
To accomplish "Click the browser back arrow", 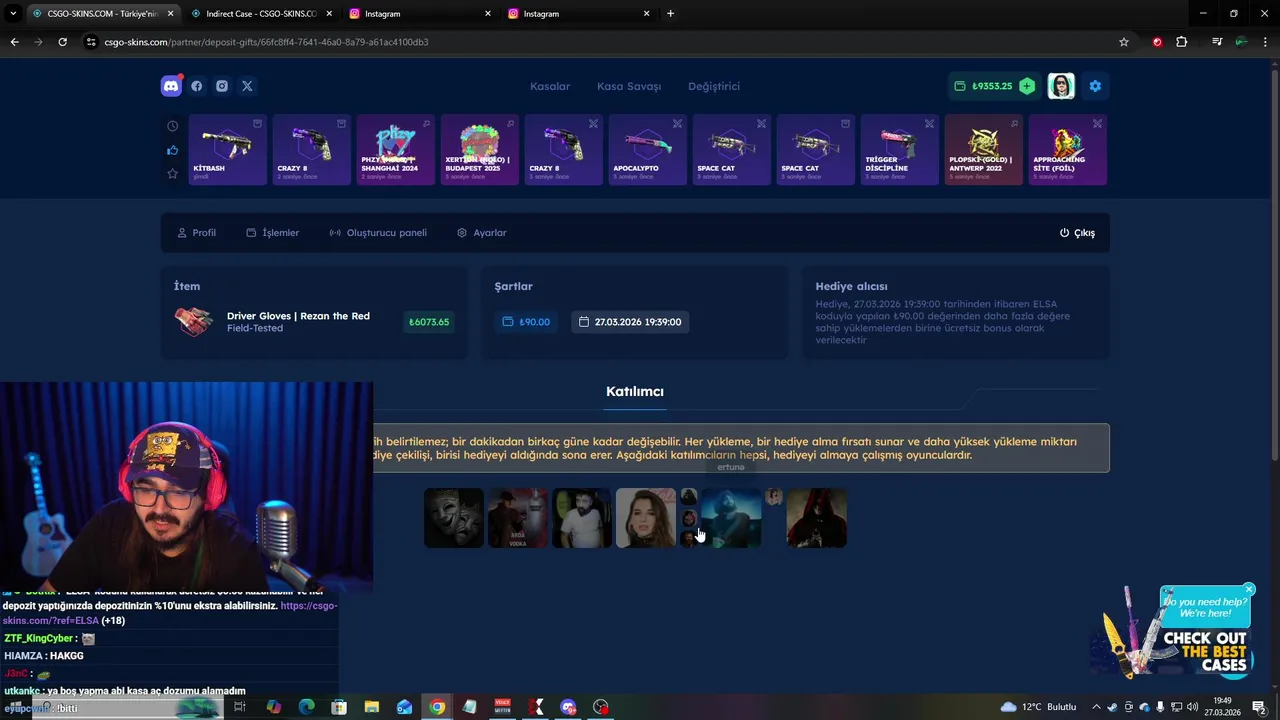I will [14, 42].
